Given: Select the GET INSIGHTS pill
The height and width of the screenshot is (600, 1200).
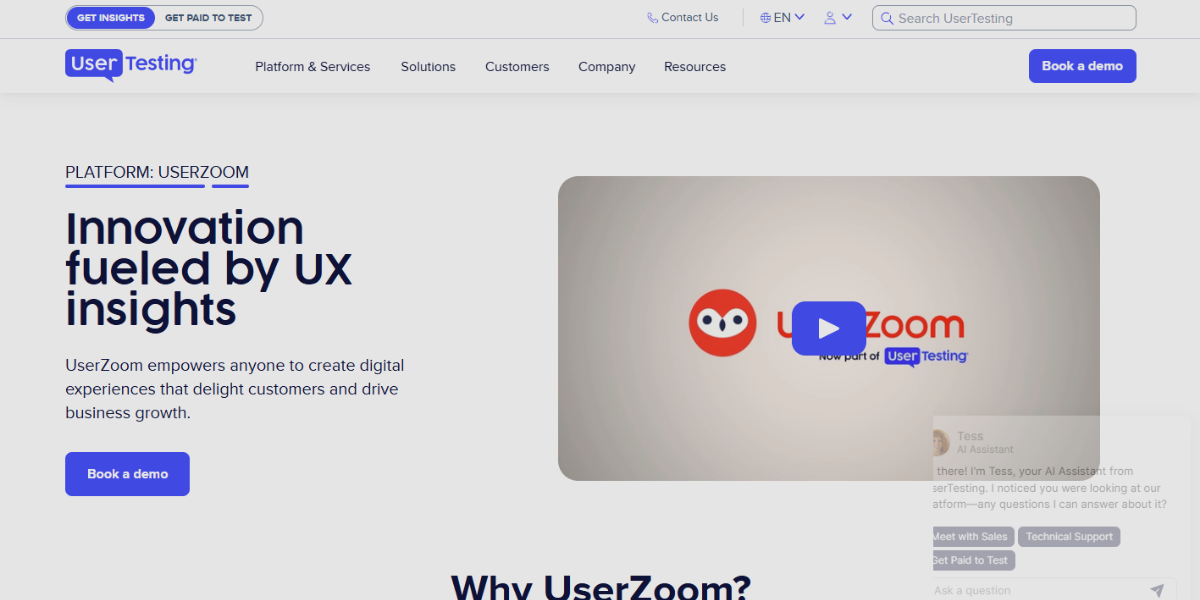Looking at the screenshot, I should (110, 17).
